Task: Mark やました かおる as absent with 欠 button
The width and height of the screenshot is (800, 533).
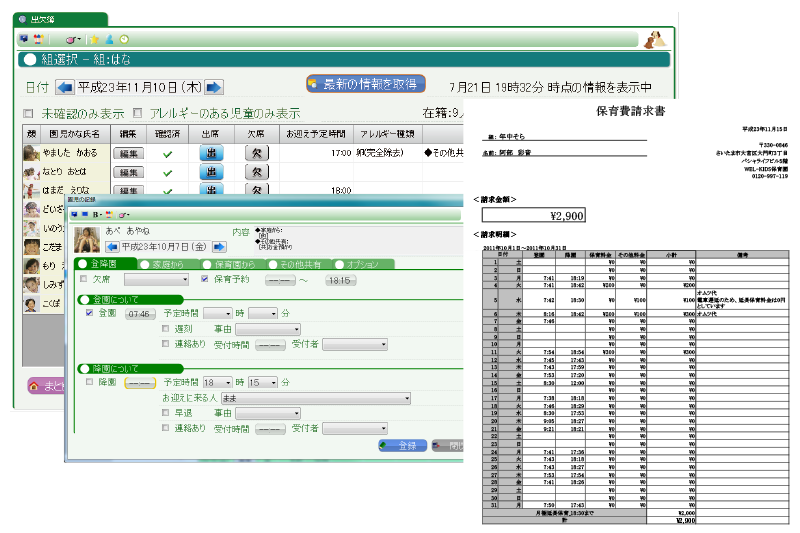Action: point(257,153)
